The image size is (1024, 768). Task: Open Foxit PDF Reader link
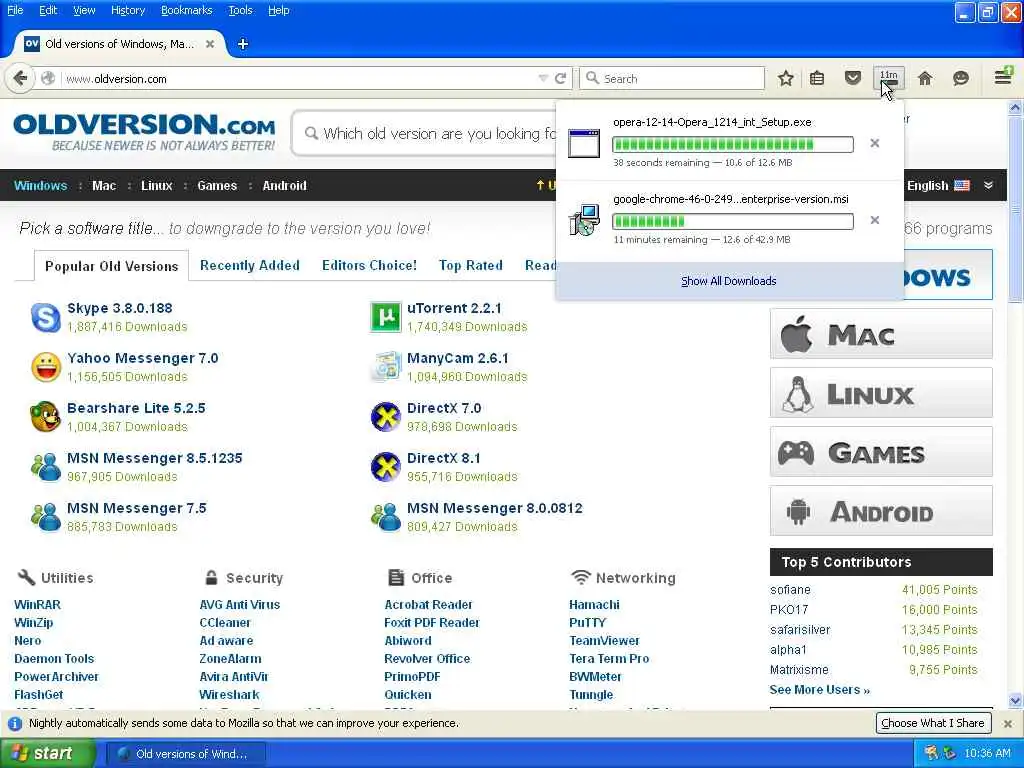tap(432, 622)
